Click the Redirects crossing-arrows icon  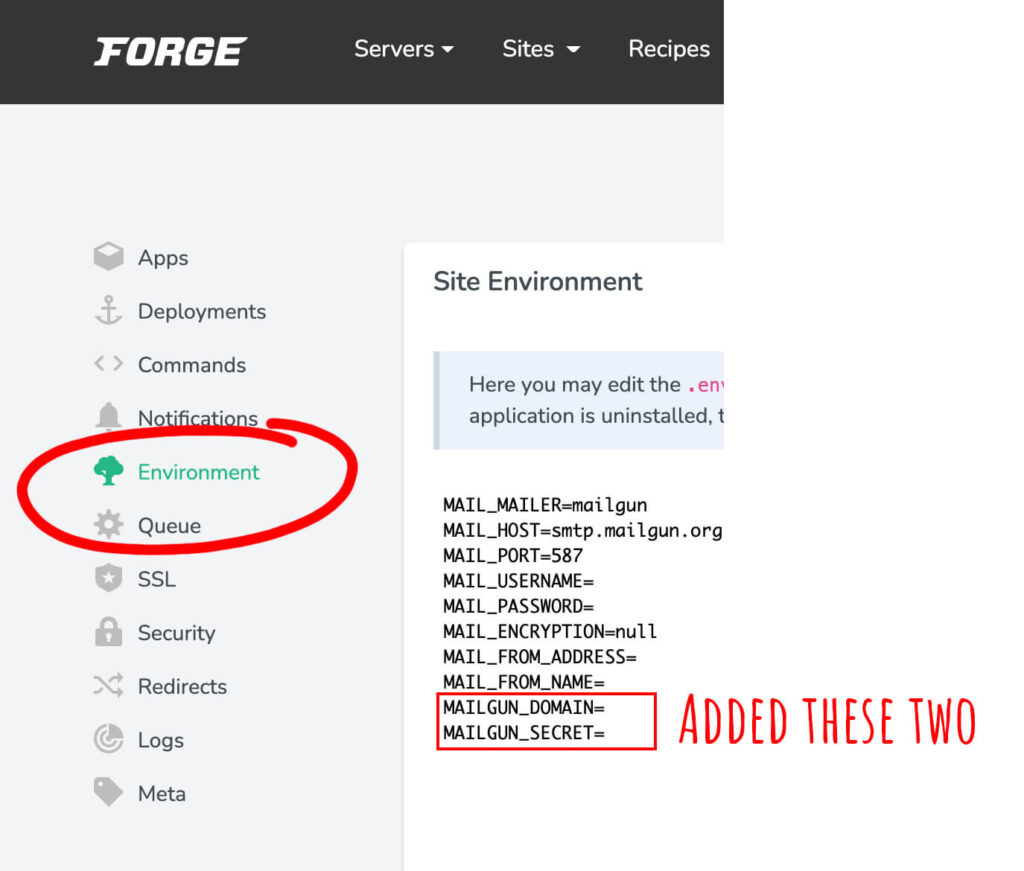108,686
